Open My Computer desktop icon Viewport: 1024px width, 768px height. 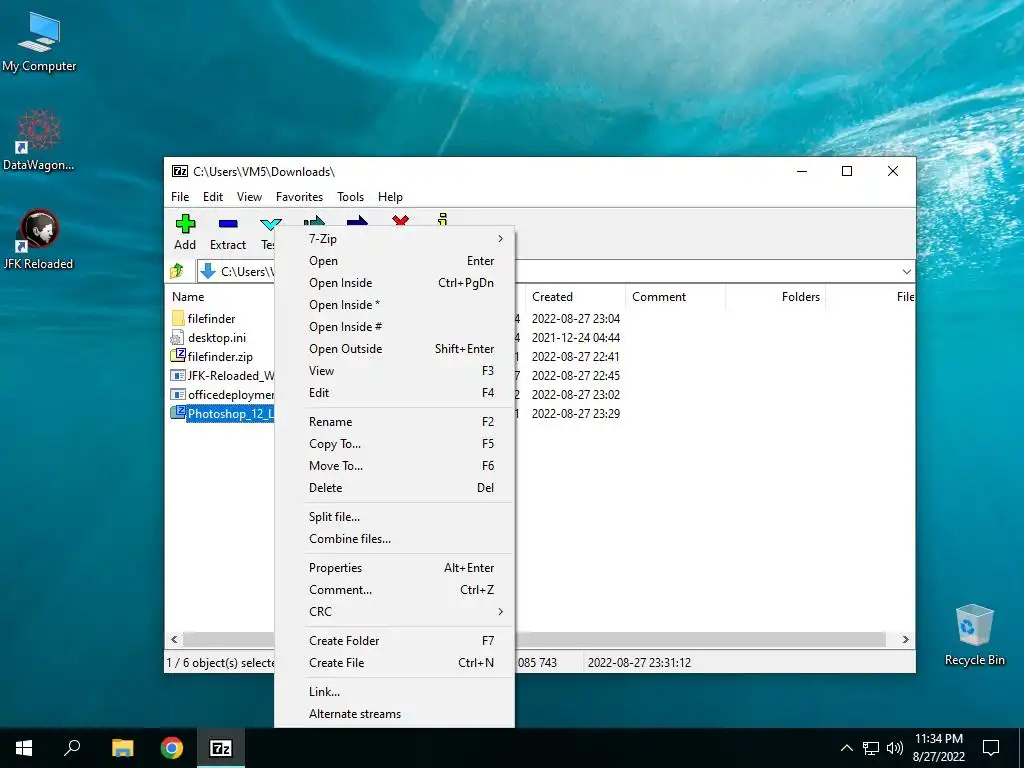(39, 42)
